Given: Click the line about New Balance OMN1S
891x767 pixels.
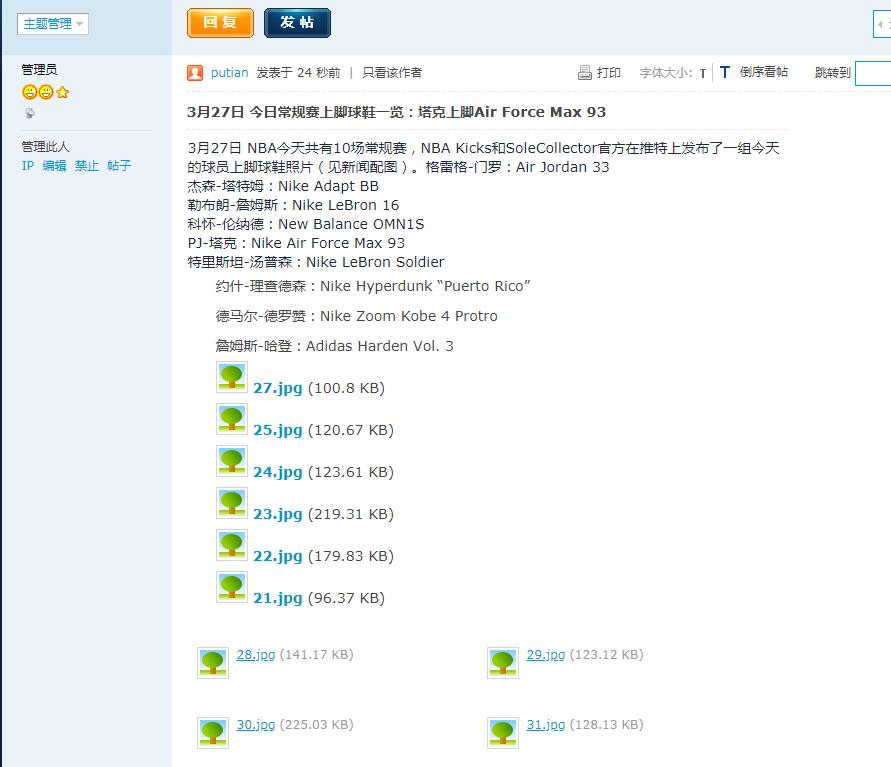Looking at the screenshot, I should (x=306, y=224).
